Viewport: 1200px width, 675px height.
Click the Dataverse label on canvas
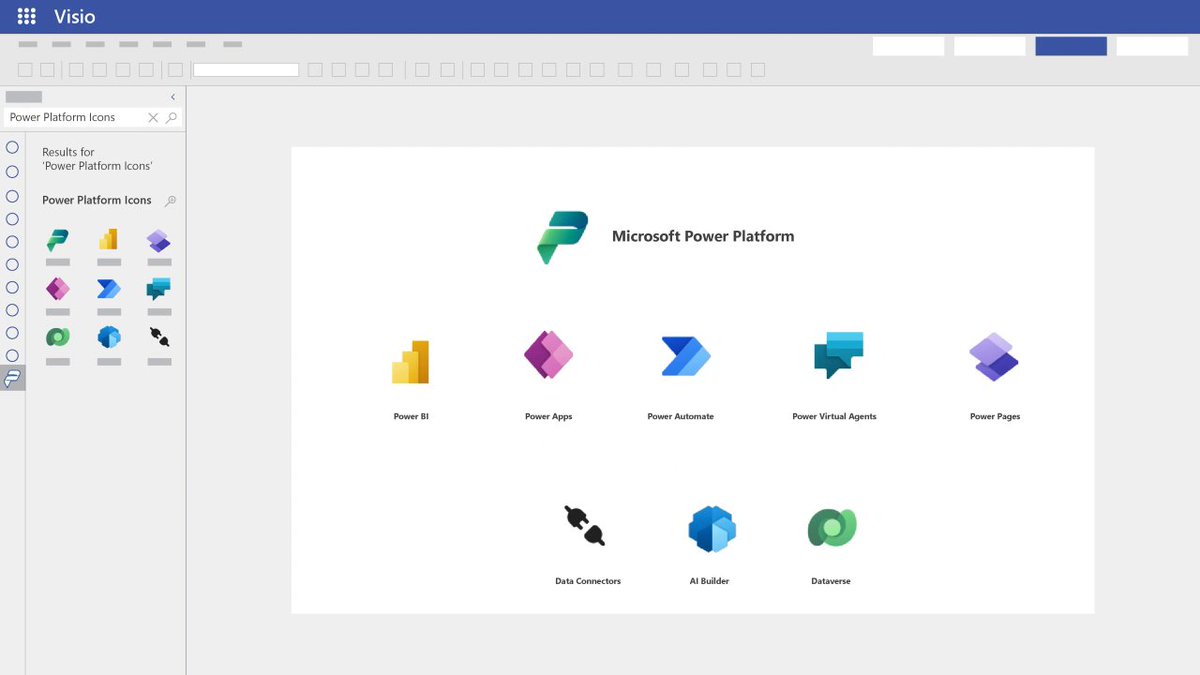click(831, 581)
